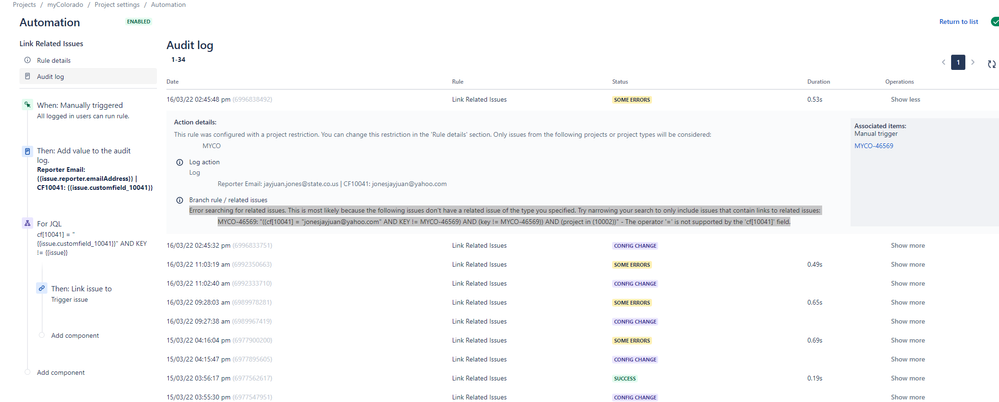Show more for 15/03/22 03:56:17 pm entry
This screenshot has height=402, width=999.
(907, 378)
